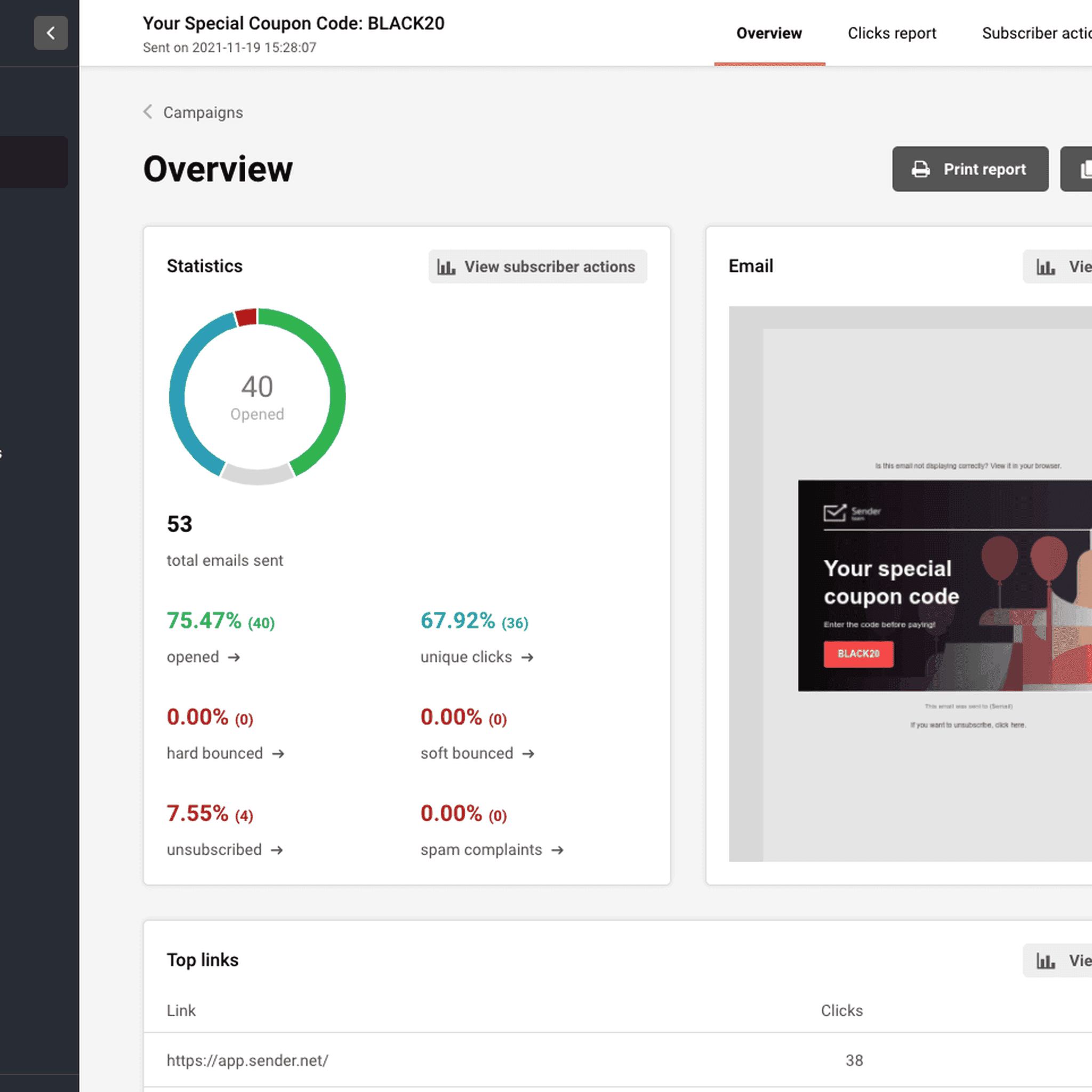Click bar chart icon beside View subscriber actions
The image size is (1092, 1092).
tap(446, 267)
